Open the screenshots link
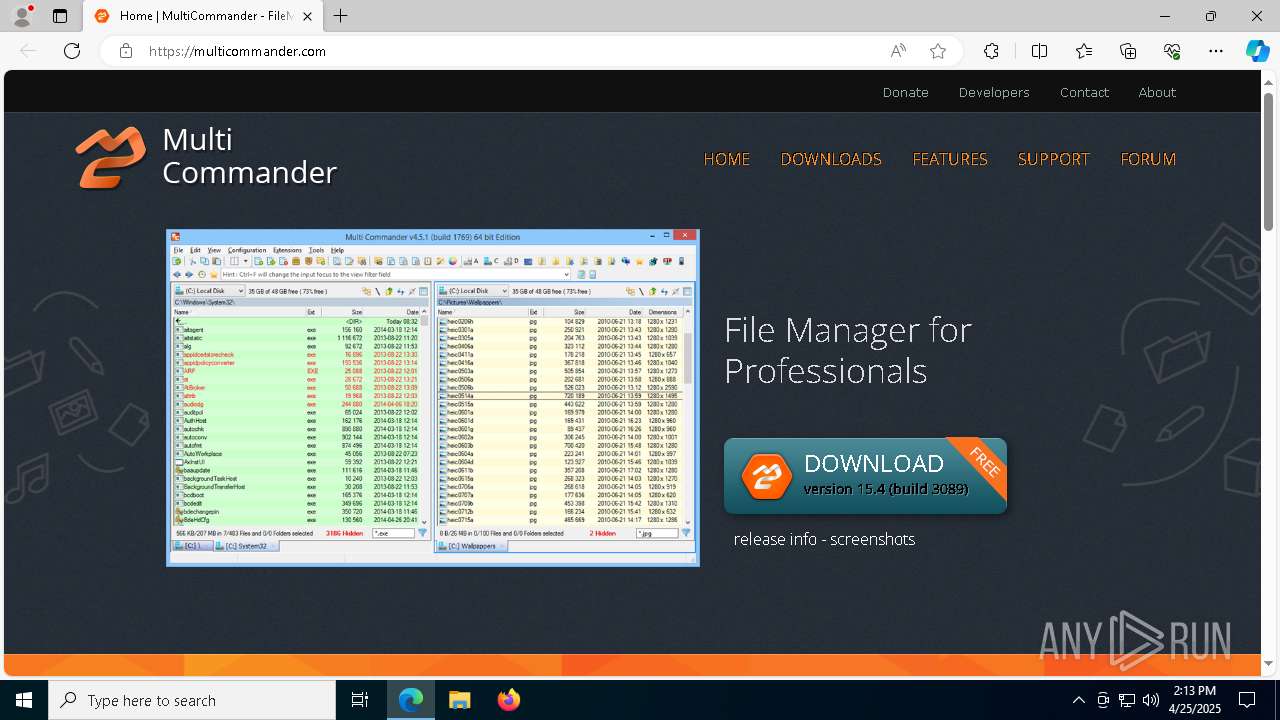The width and height of the screenshot is (1280, 720). point(872,539)
